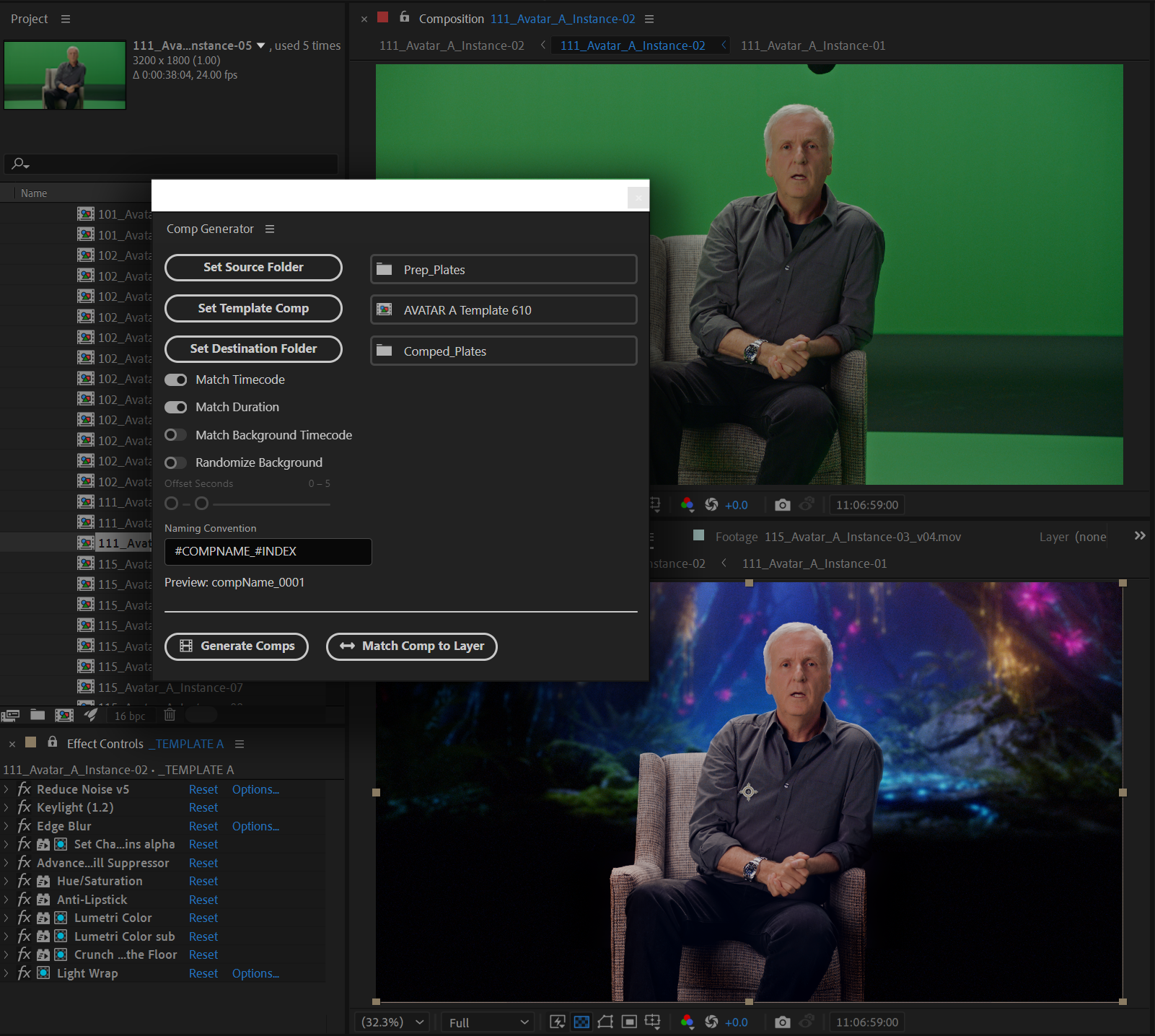
Task: Expand the Keylight effect in Effect Controls
Action: pyautogui.click(x=7, y=807)
